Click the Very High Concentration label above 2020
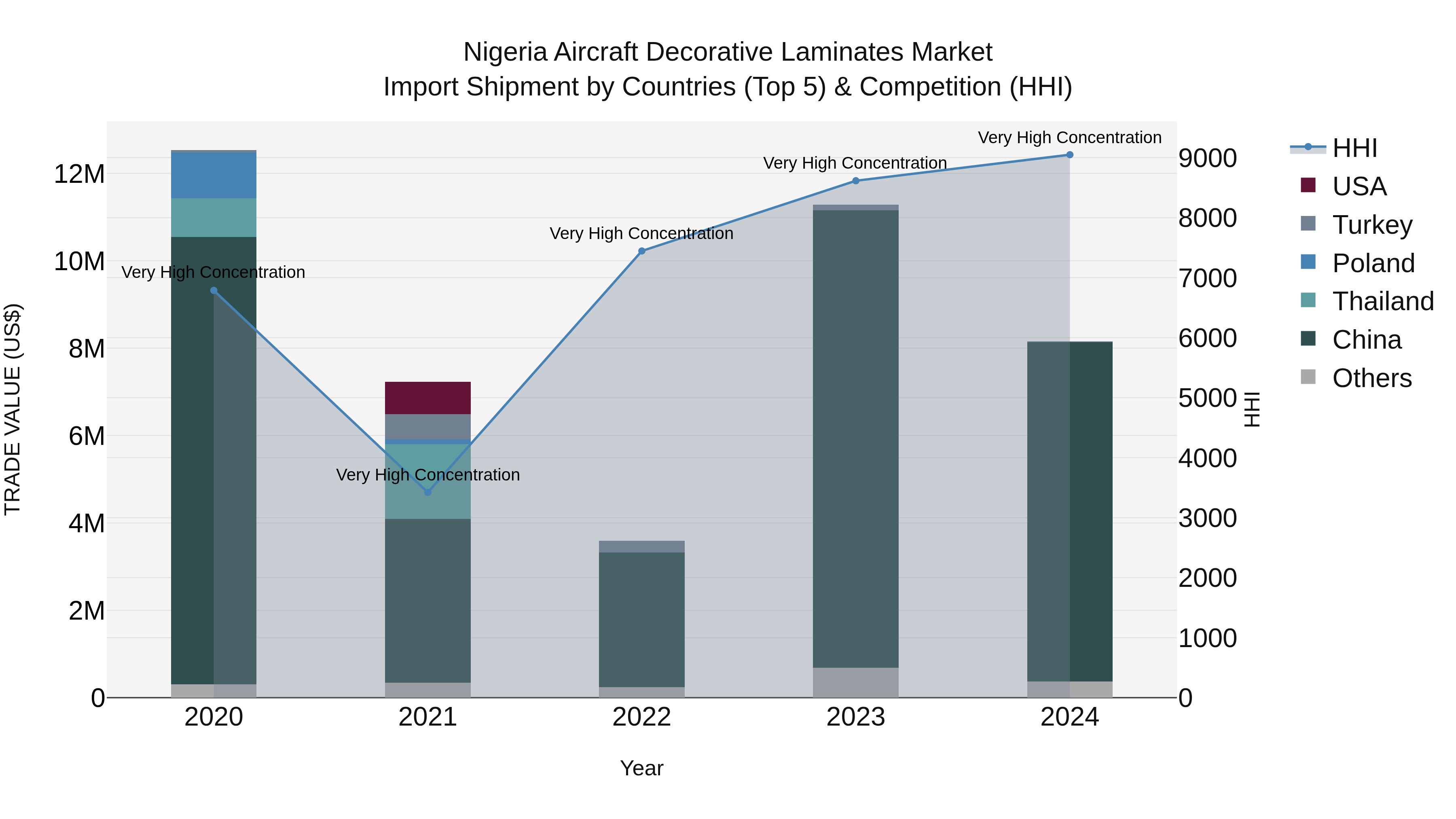The image size is (1456, 819). click(213, 273)
